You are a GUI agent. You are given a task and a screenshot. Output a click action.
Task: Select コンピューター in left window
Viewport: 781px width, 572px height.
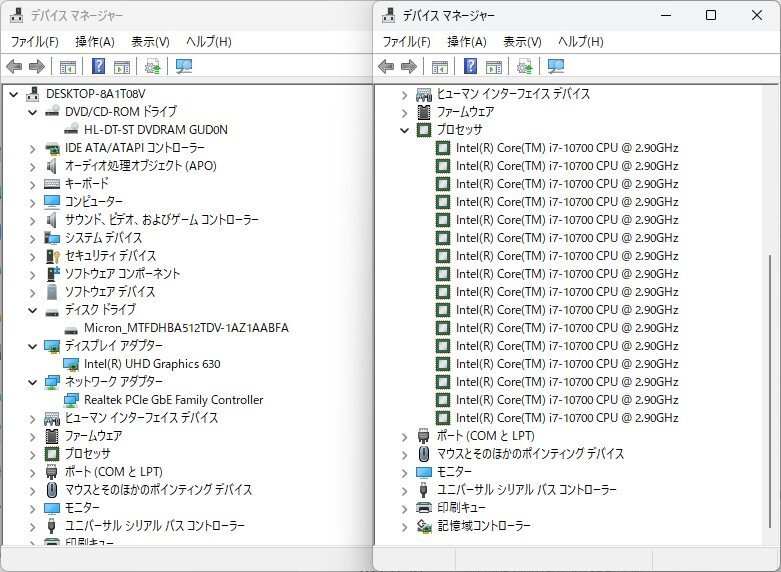click(x=94, y=202)
